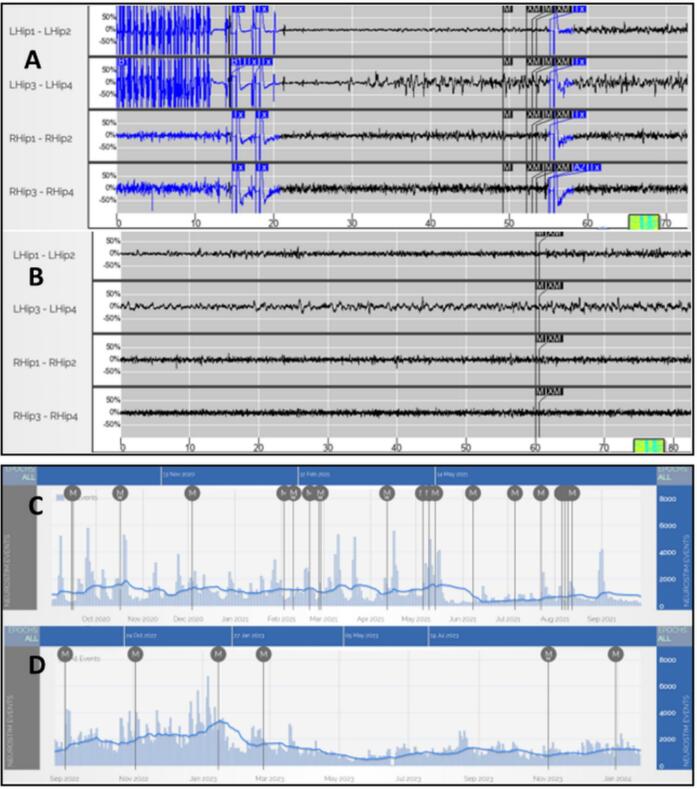The image size is (697, 789).
Task: Select the right EPOCHS ALL button in panel C
Action: click(674, 474)
